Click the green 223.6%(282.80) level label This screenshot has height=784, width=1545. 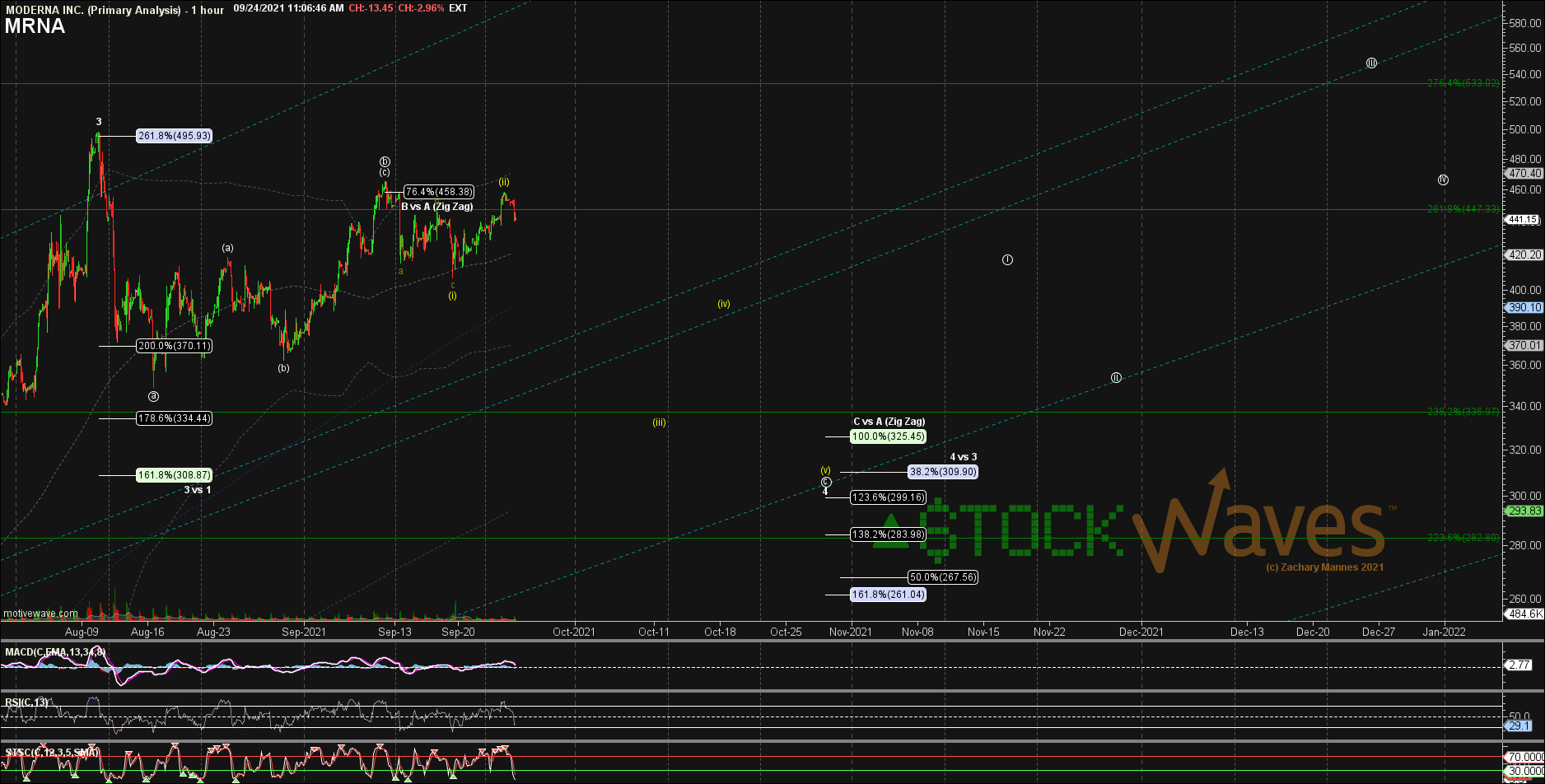coord(1463,537)
